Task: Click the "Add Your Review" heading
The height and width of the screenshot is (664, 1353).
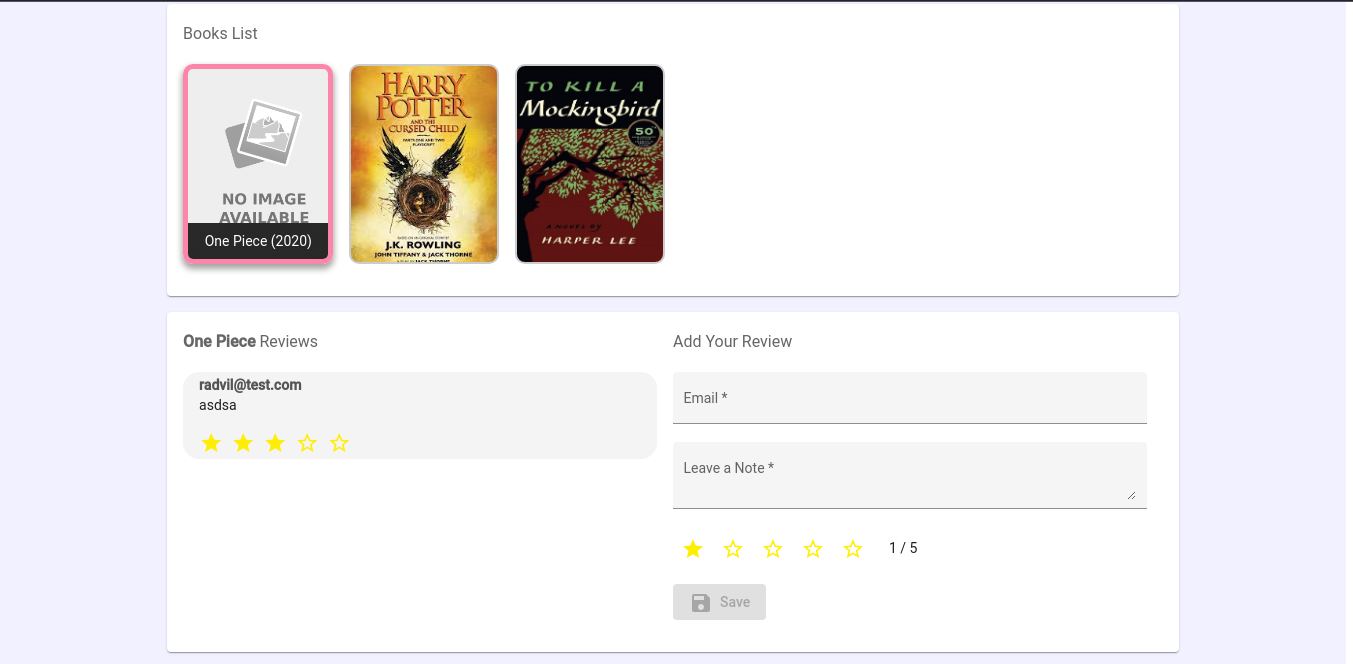Action: [732, 341]
